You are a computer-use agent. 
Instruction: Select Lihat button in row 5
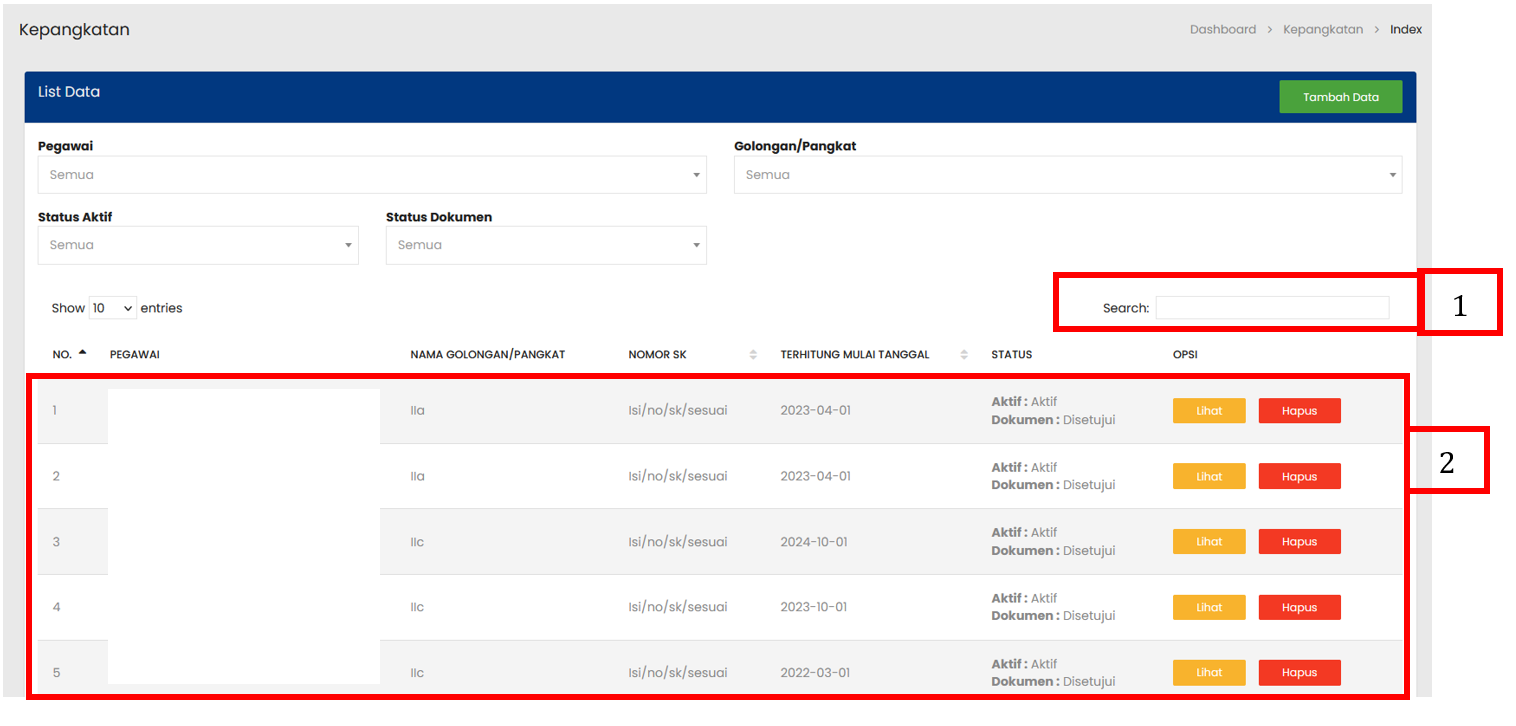(1208, 673)
